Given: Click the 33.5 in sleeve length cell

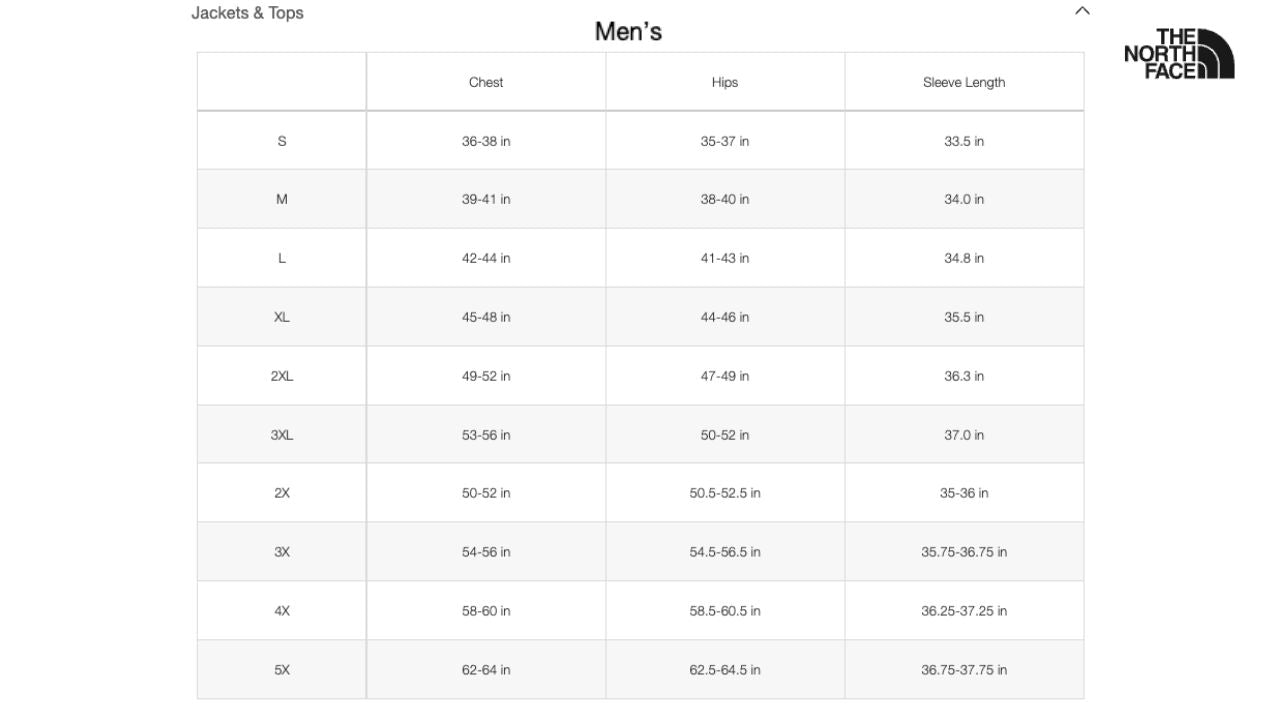Looking at the screenshot, I should [x=964, y=141].
